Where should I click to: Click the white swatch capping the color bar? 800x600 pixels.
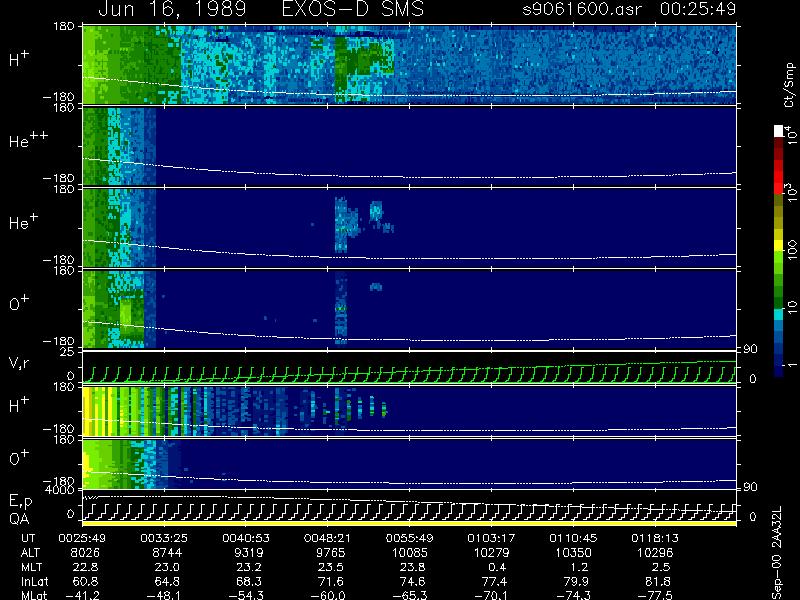[x=779, y=131]
